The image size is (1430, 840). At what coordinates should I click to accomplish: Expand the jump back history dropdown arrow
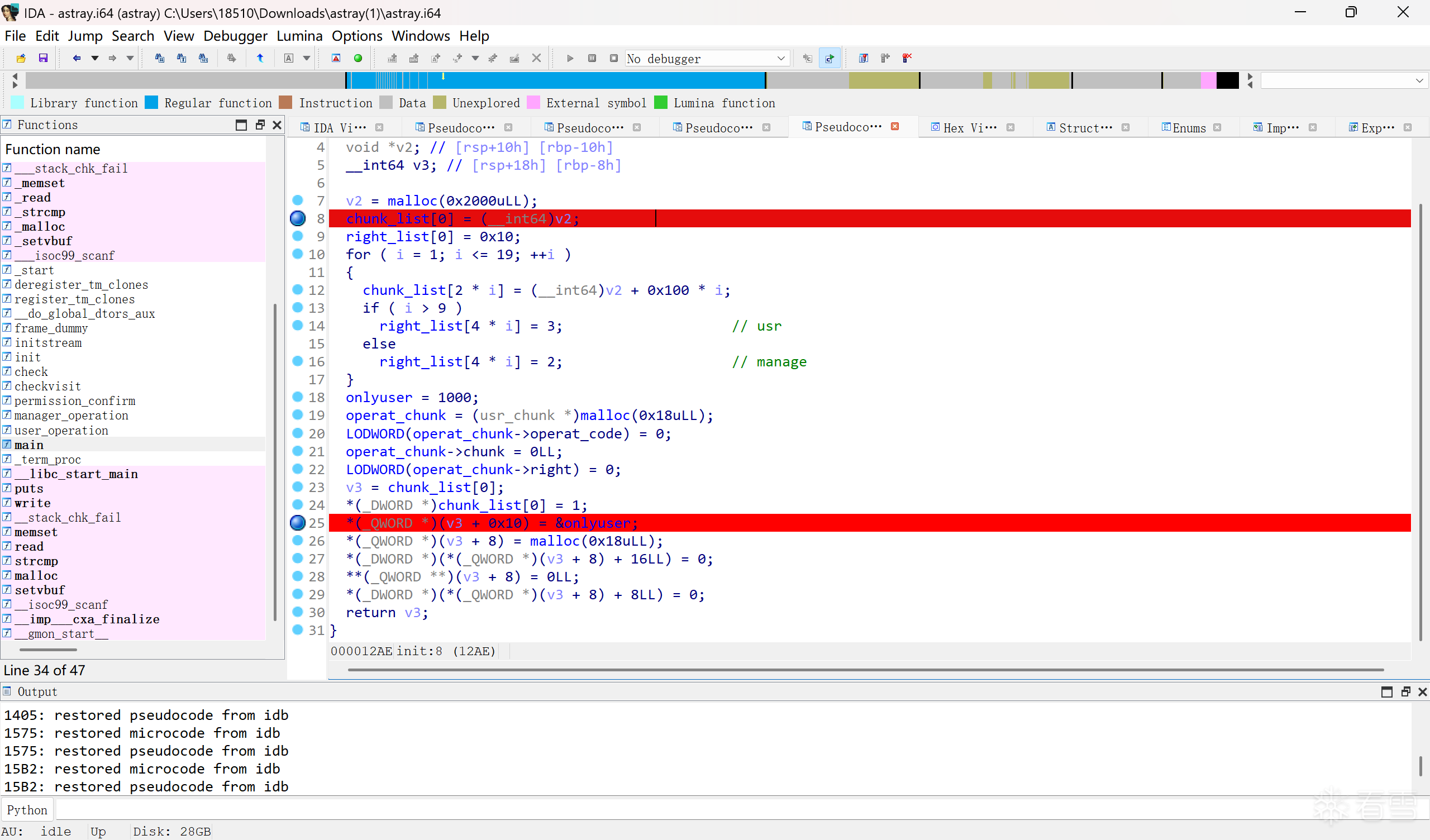[x=95, y=58]
